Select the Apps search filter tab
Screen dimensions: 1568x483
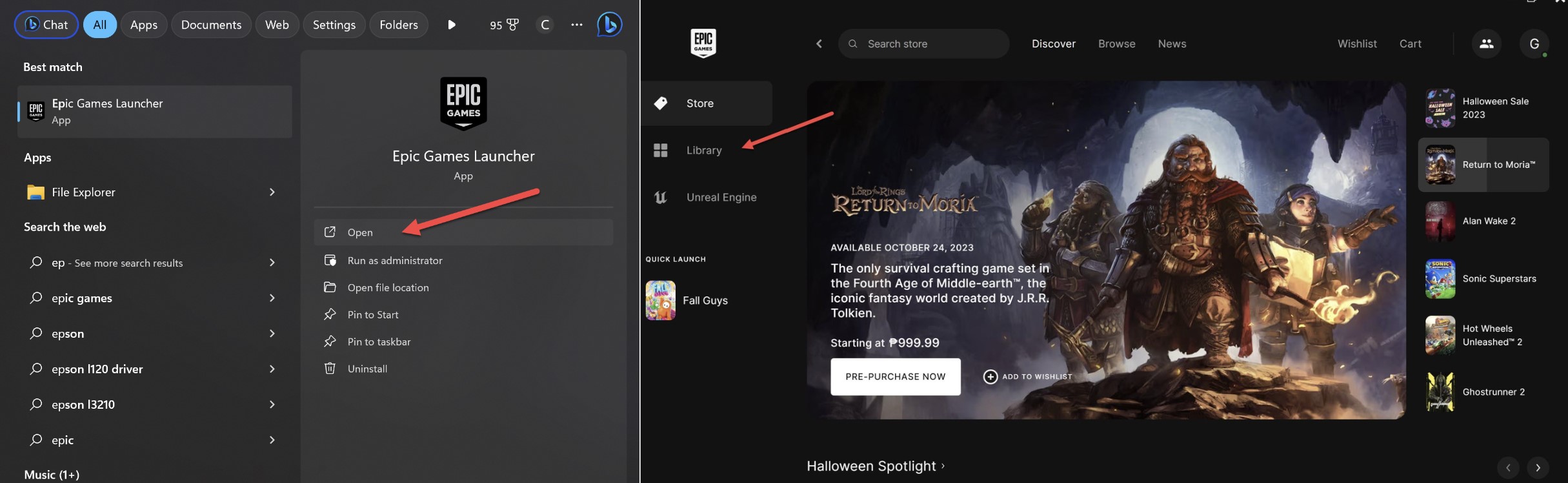[x=144, y=25]
